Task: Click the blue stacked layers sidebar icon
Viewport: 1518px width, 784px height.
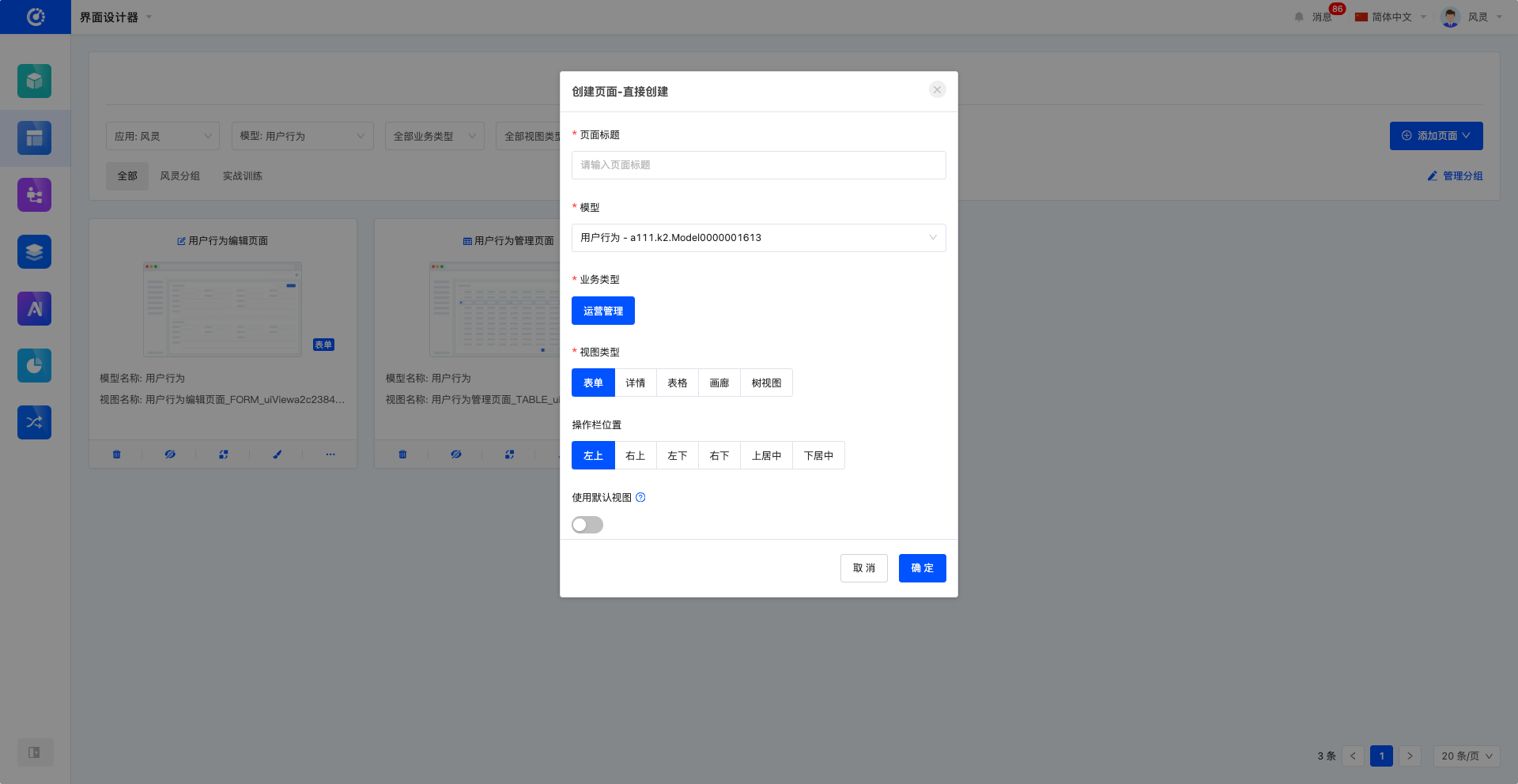Action: click(x=34, y=252)
